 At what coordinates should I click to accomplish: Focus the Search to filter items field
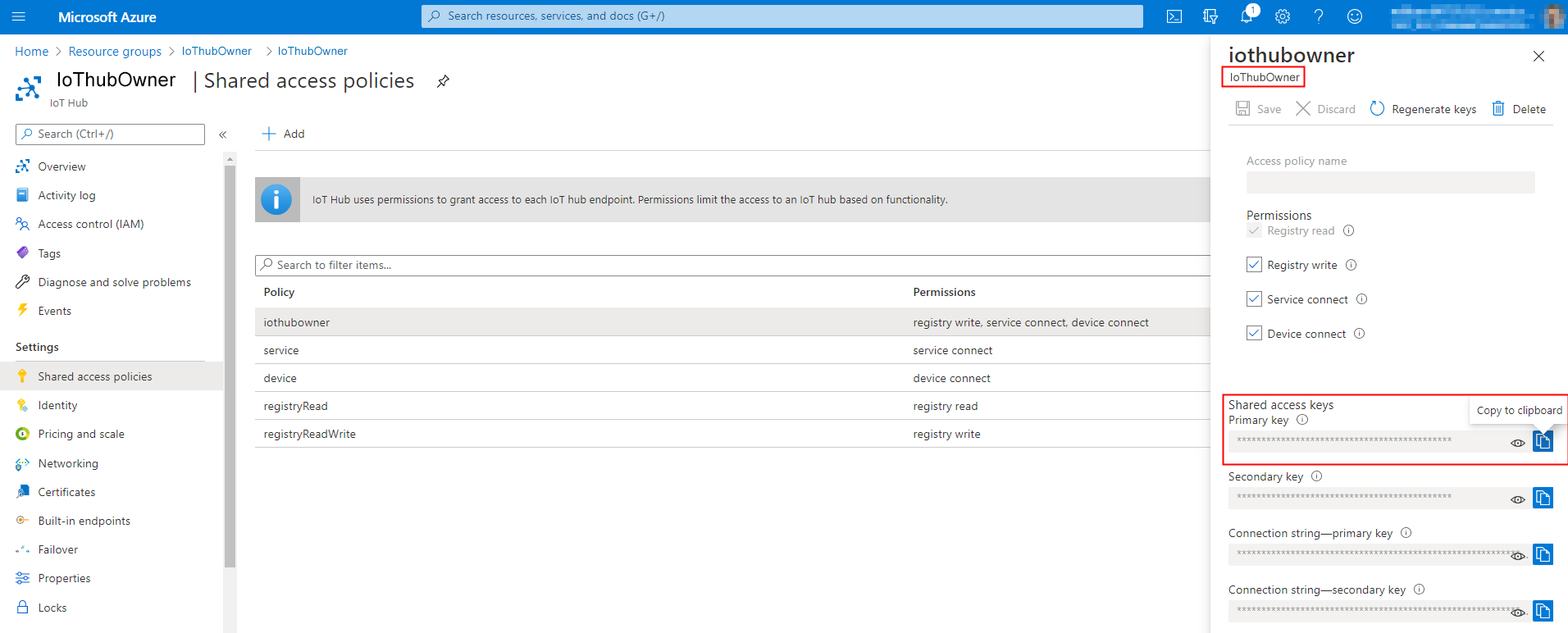click(732, 265)
